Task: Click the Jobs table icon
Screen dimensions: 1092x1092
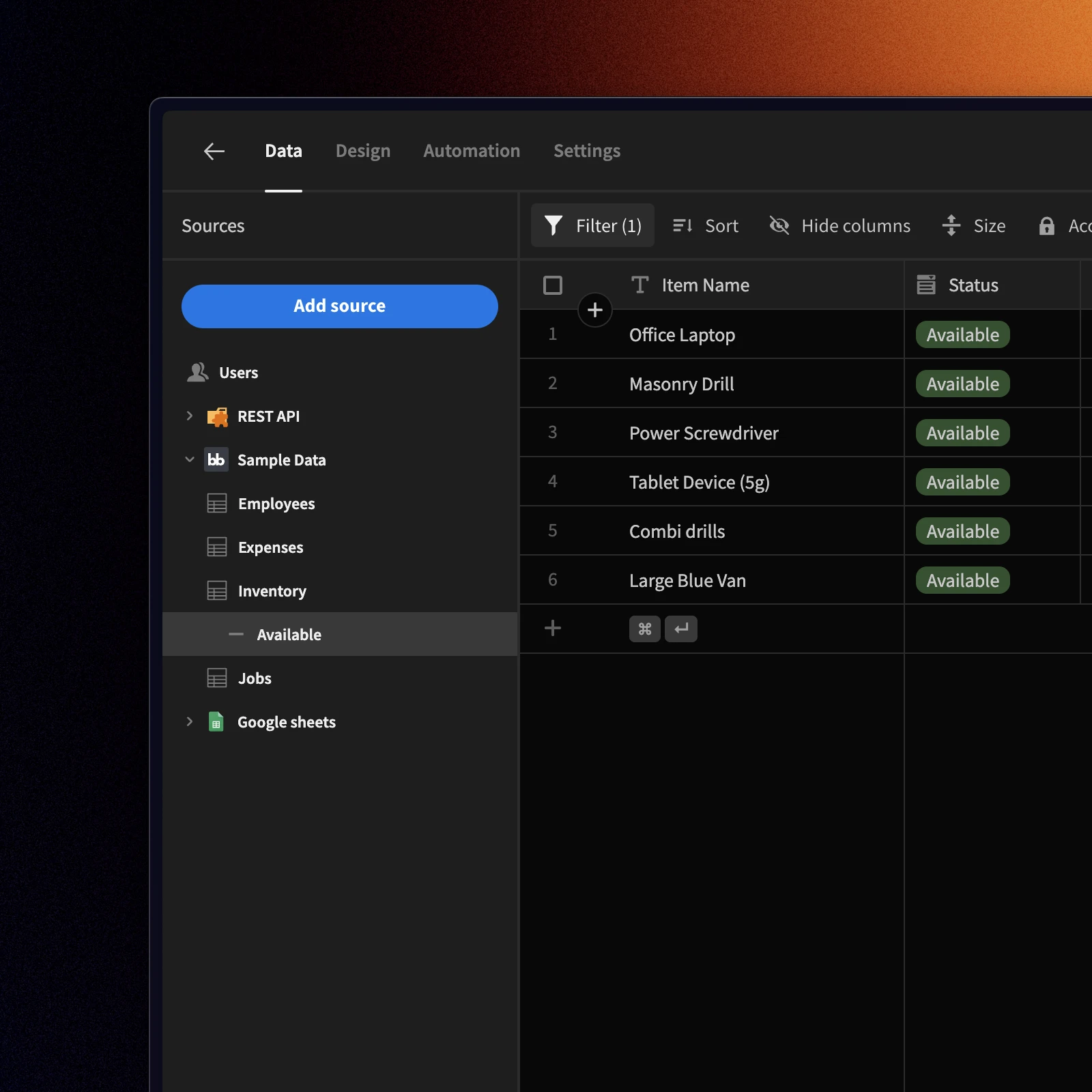Action: coord(217,678)
